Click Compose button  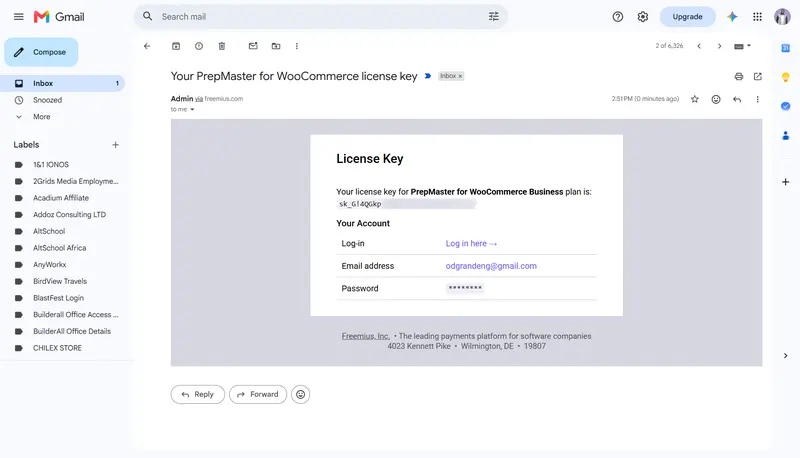tap(41, 52)
